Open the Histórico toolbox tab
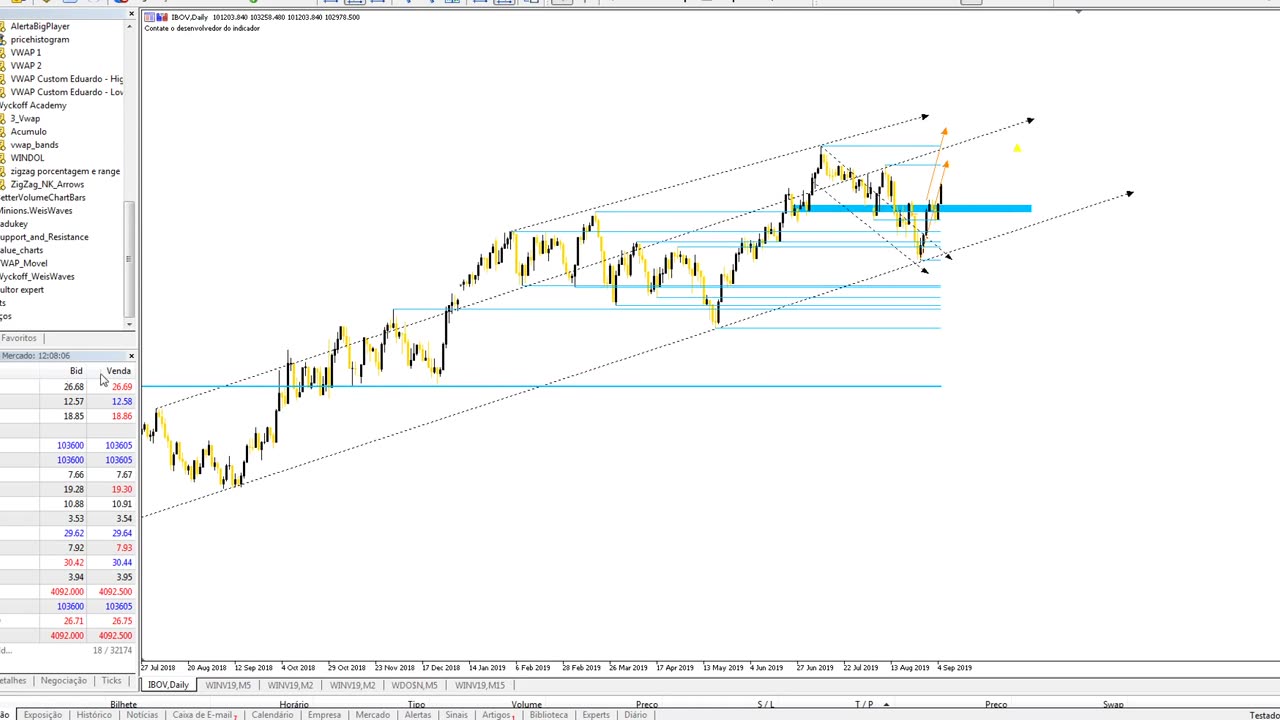Image resolution: width=1280 pixels, height=720 pixels. point(94,715)
